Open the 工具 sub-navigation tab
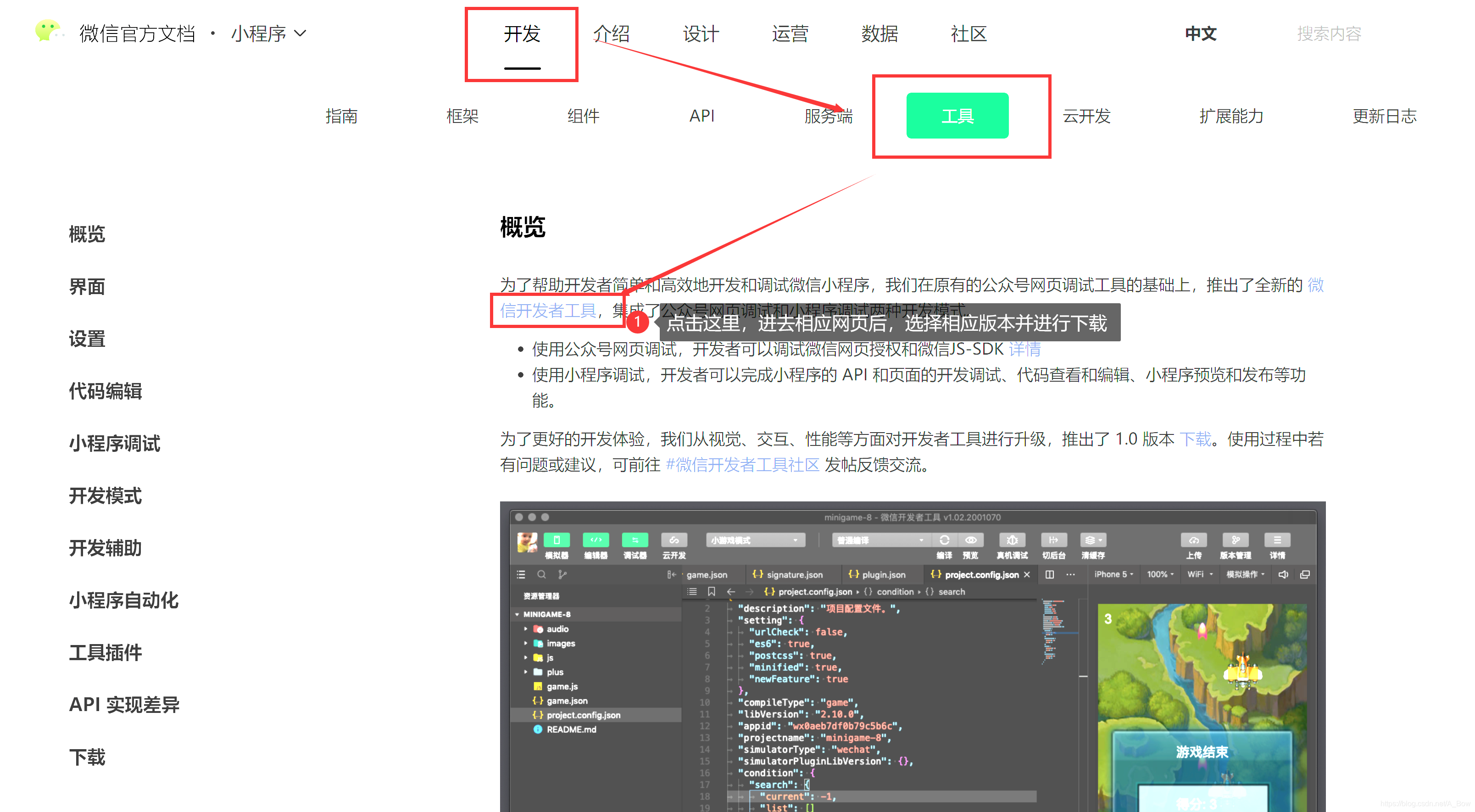 click(x=957, y=116)
